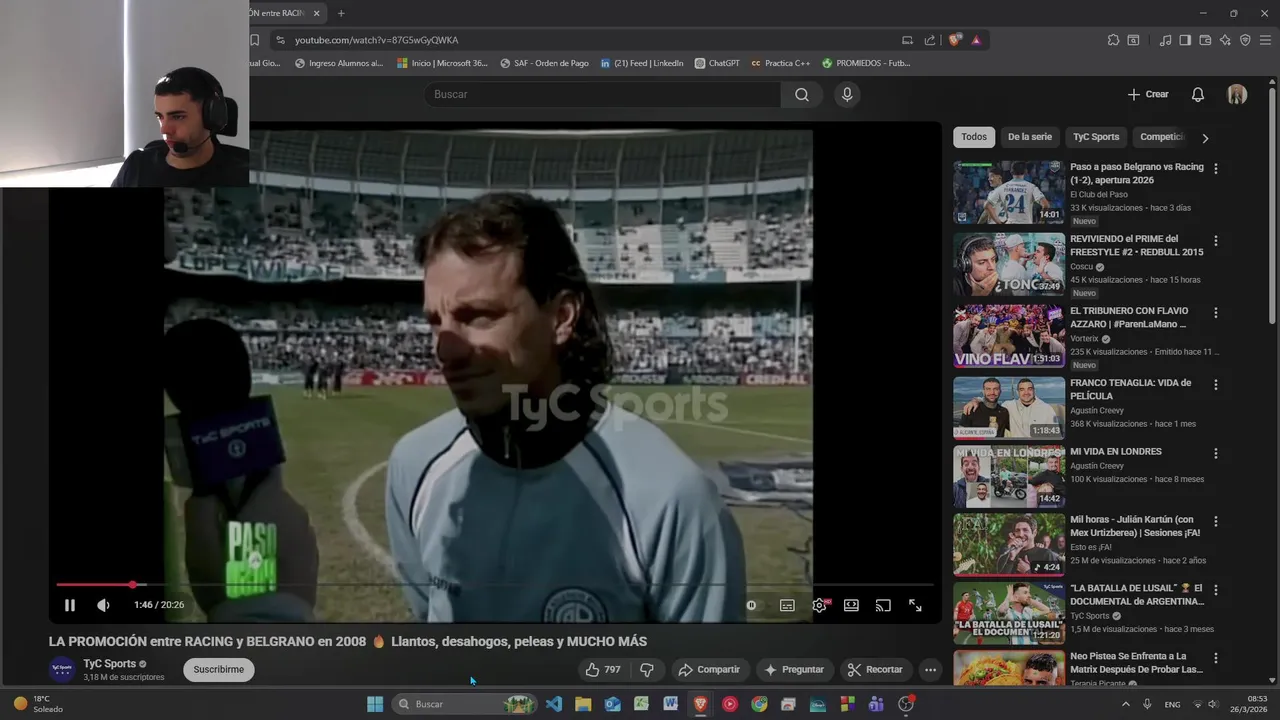Cast the video to a TV
Image resolution: width=1280 pixels, height=720 pixels.
click(x=883, y=605)
